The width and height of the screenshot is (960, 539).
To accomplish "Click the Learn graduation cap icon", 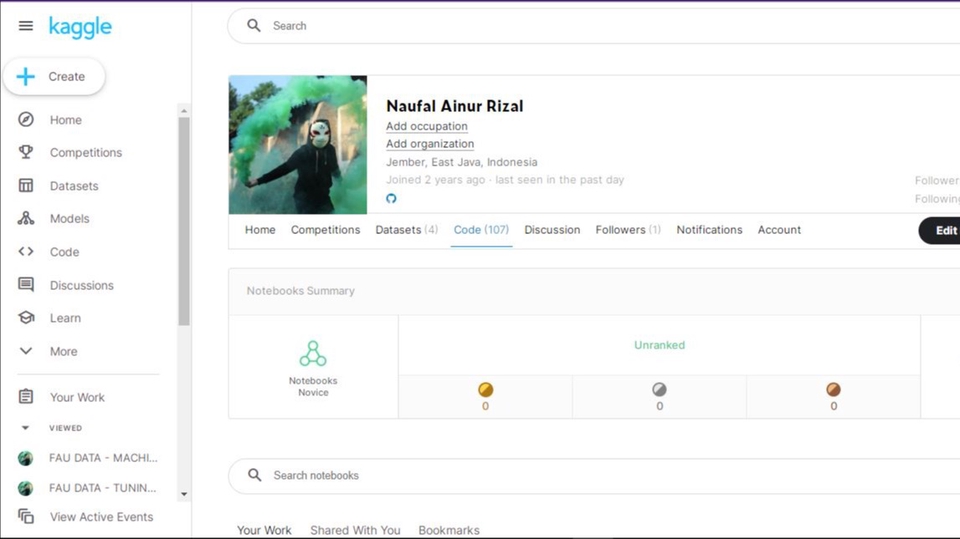I will click(26, 317).
